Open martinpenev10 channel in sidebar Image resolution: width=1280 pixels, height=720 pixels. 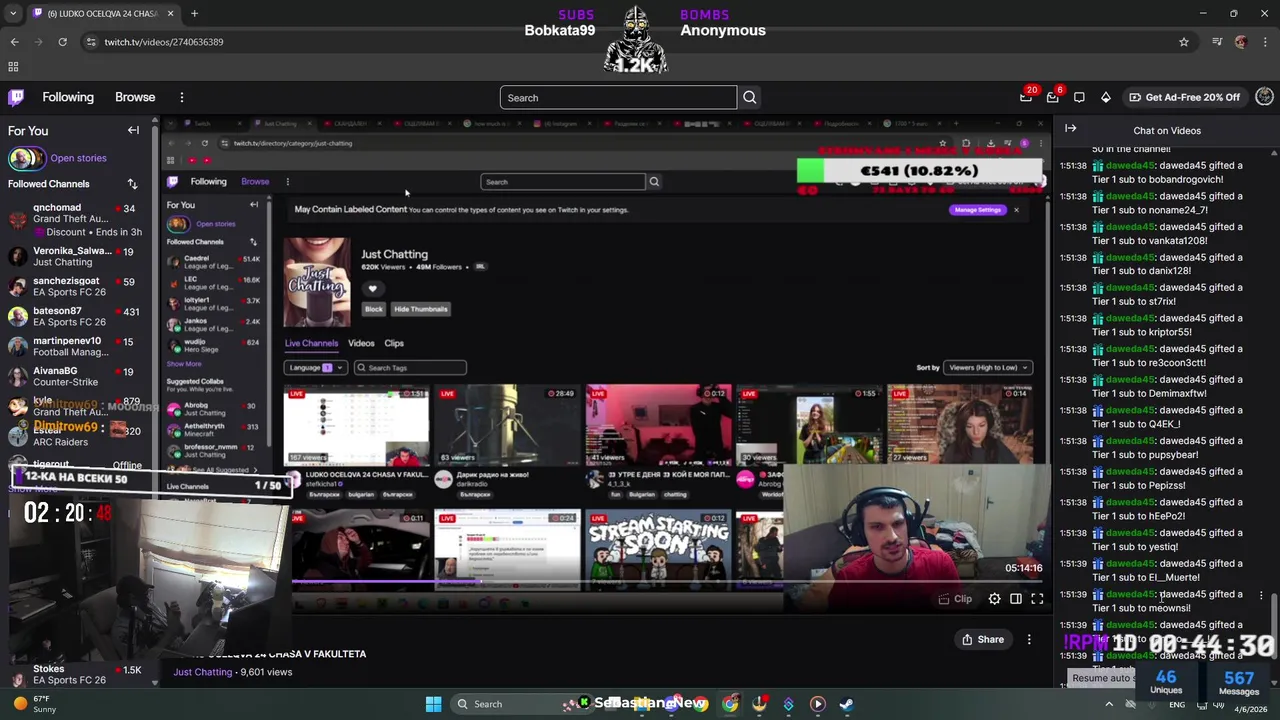coord(75,346)
